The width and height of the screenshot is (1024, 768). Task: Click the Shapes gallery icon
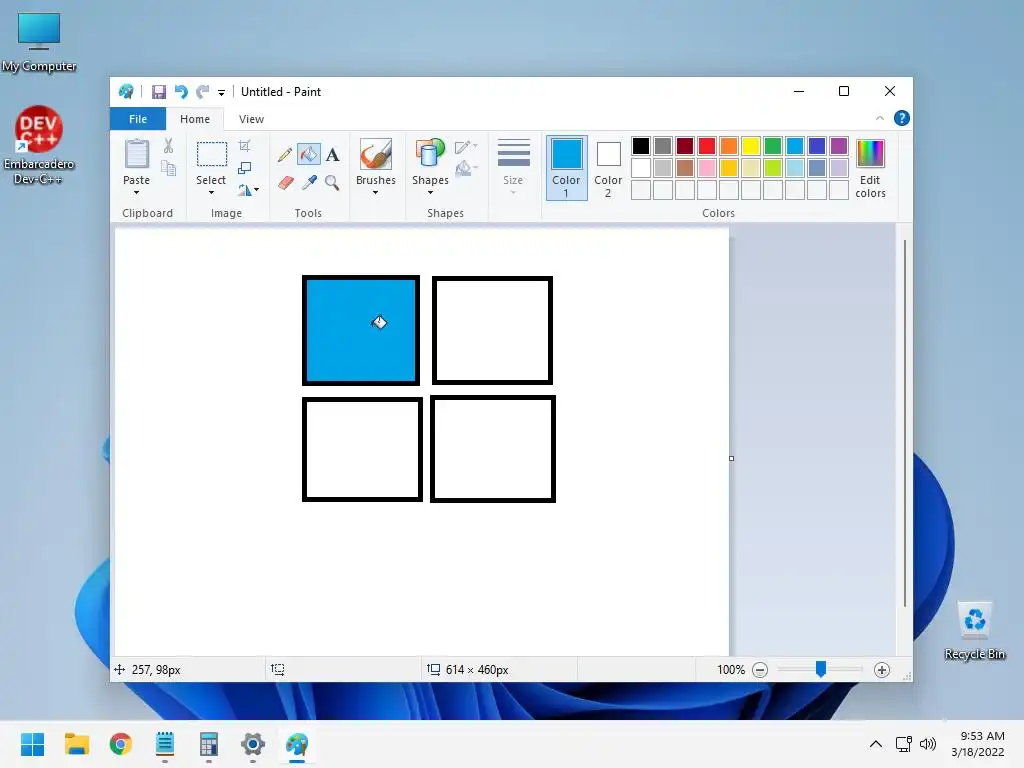430,154
